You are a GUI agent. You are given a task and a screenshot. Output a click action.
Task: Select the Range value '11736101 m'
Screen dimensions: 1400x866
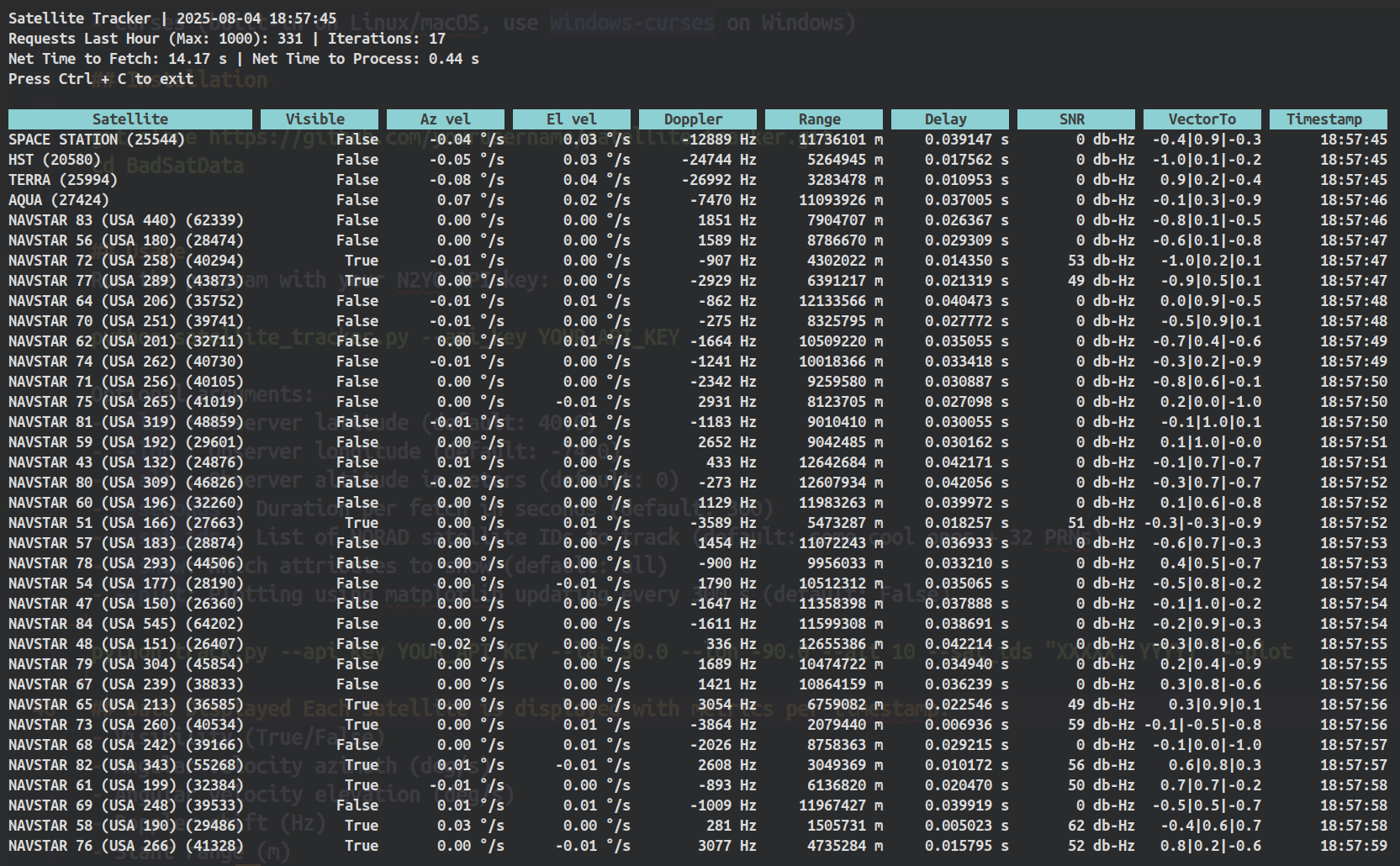(841, 140)
